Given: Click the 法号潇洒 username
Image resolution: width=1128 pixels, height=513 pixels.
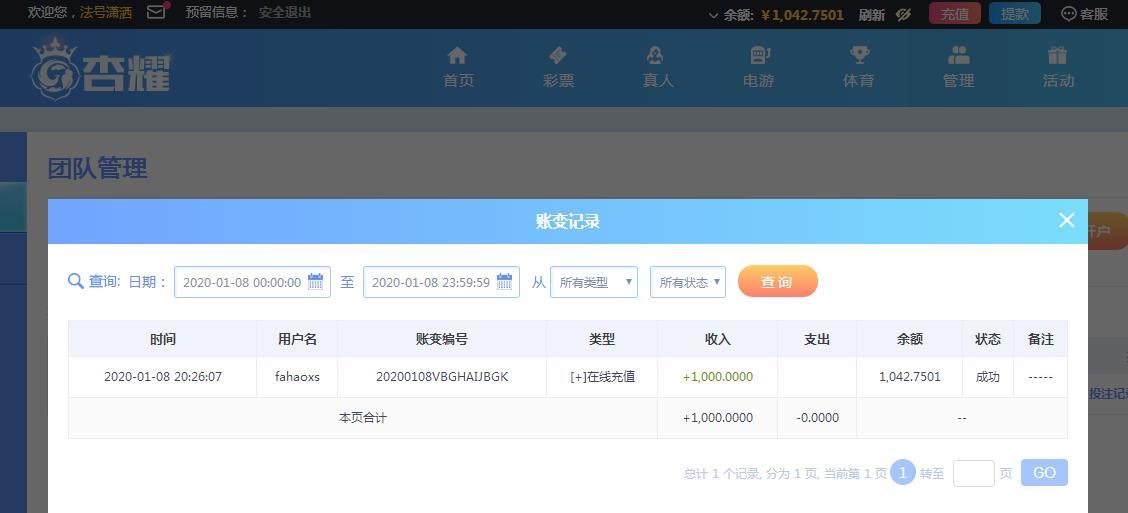Looking at the screenshot, I should 106,12.
